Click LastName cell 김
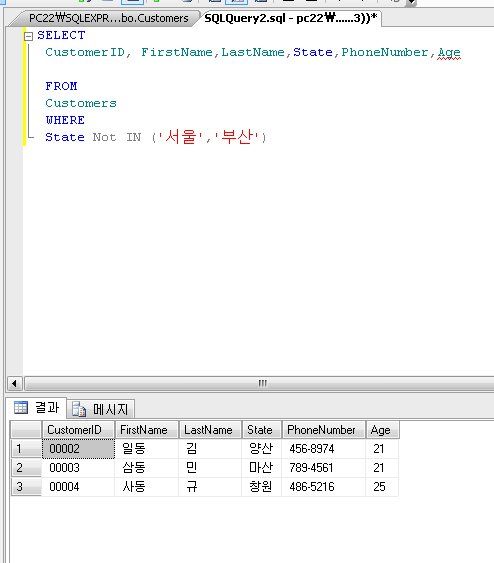This screenshot has height=563, width=494. coord(210,449)
